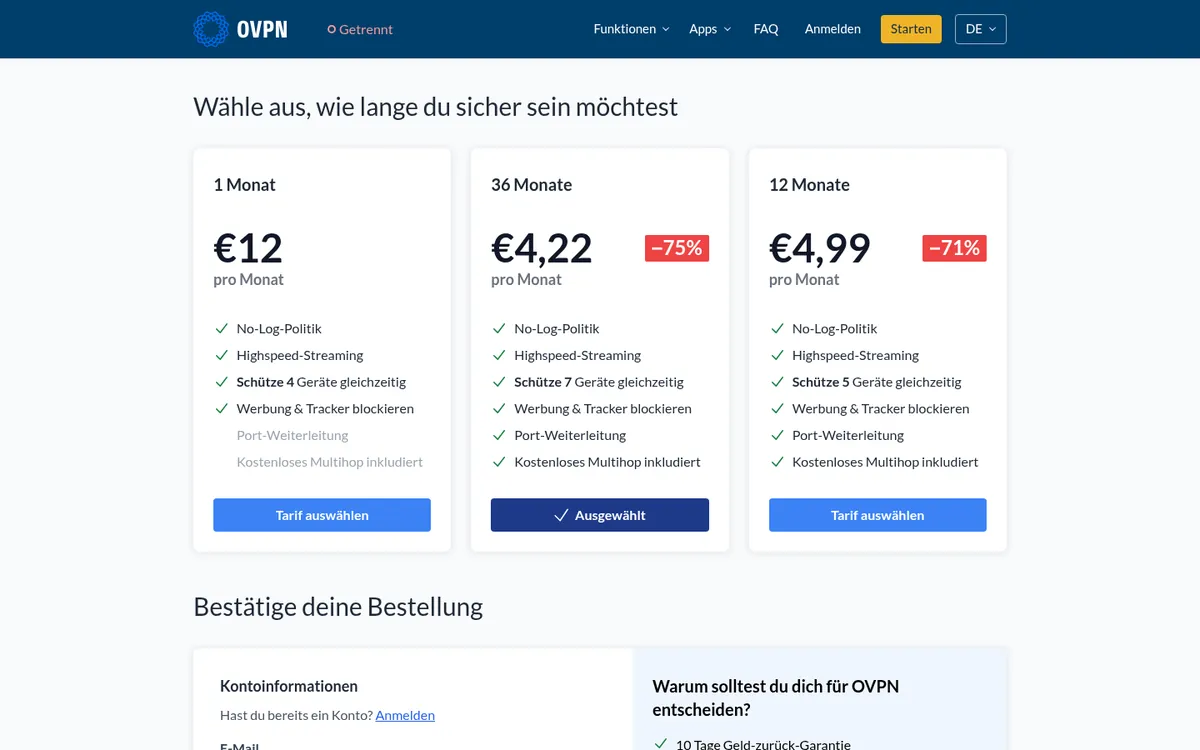Click the Getrennt connection status indicator
Viewport: 1200px width, 750px height.
click(x=360, y=29)
